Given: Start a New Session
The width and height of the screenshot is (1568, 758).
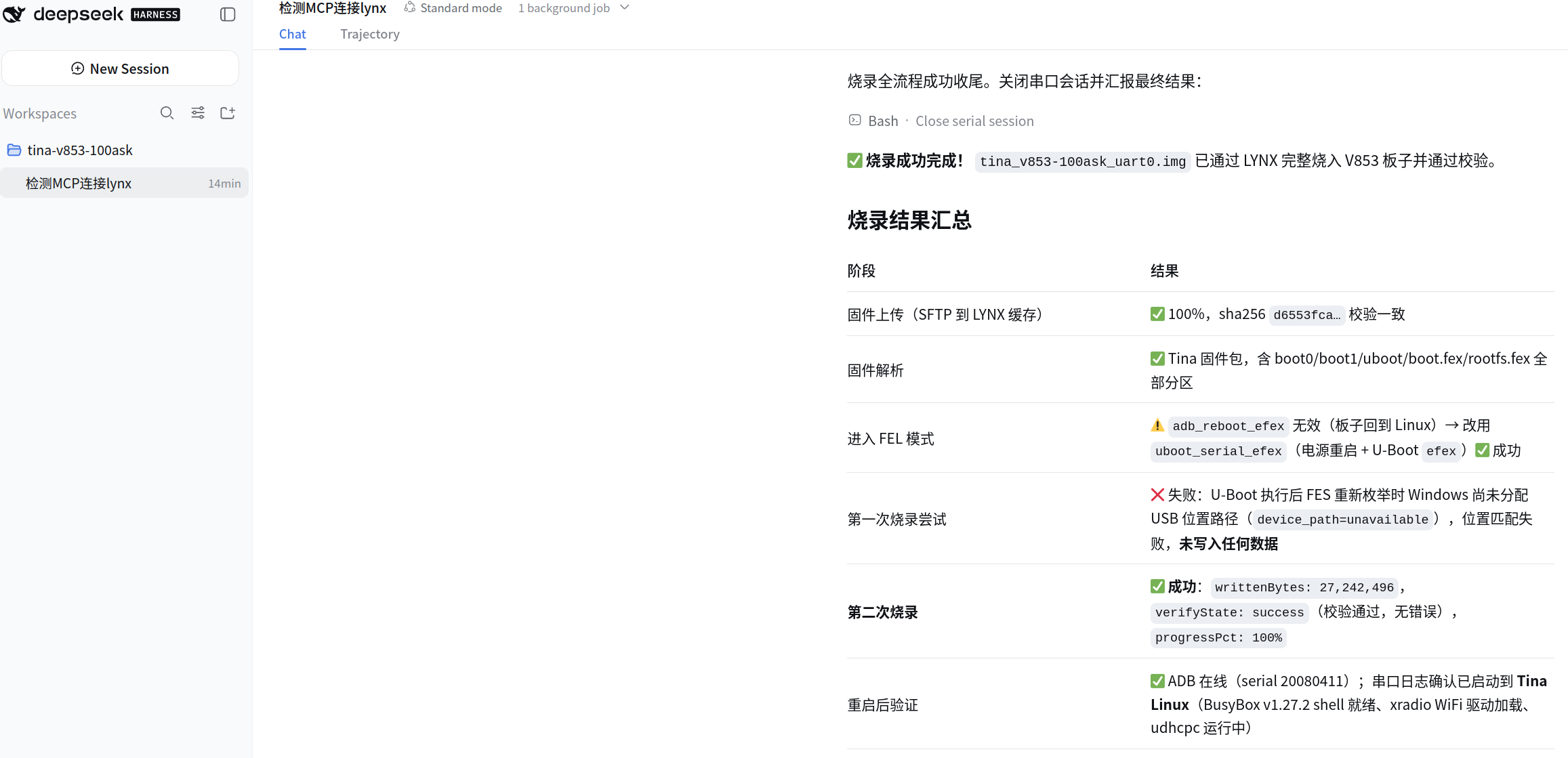Looking at the screenshot, I should (x=120, y=68).
